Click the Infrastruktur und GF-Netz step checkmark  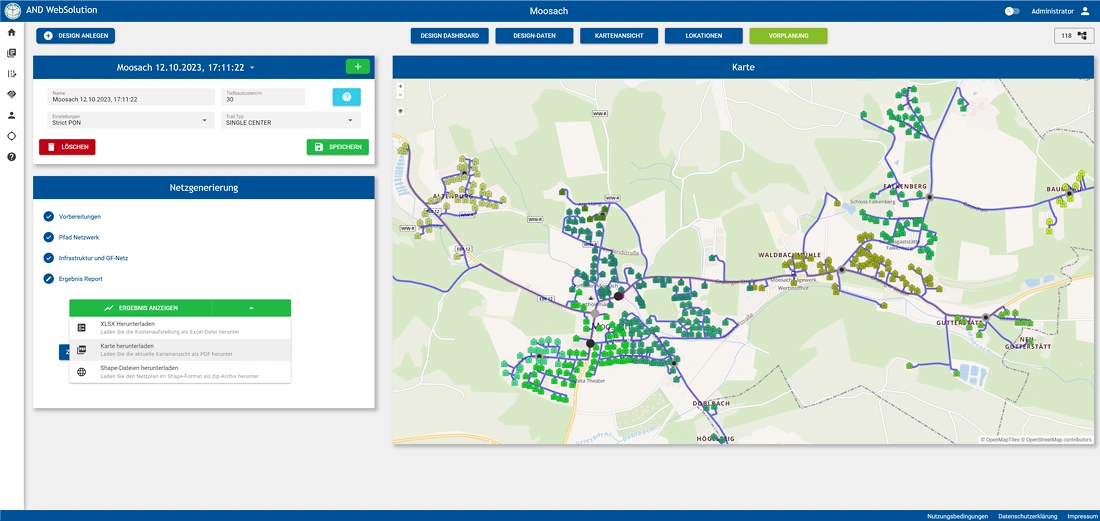tap(48, 258)
